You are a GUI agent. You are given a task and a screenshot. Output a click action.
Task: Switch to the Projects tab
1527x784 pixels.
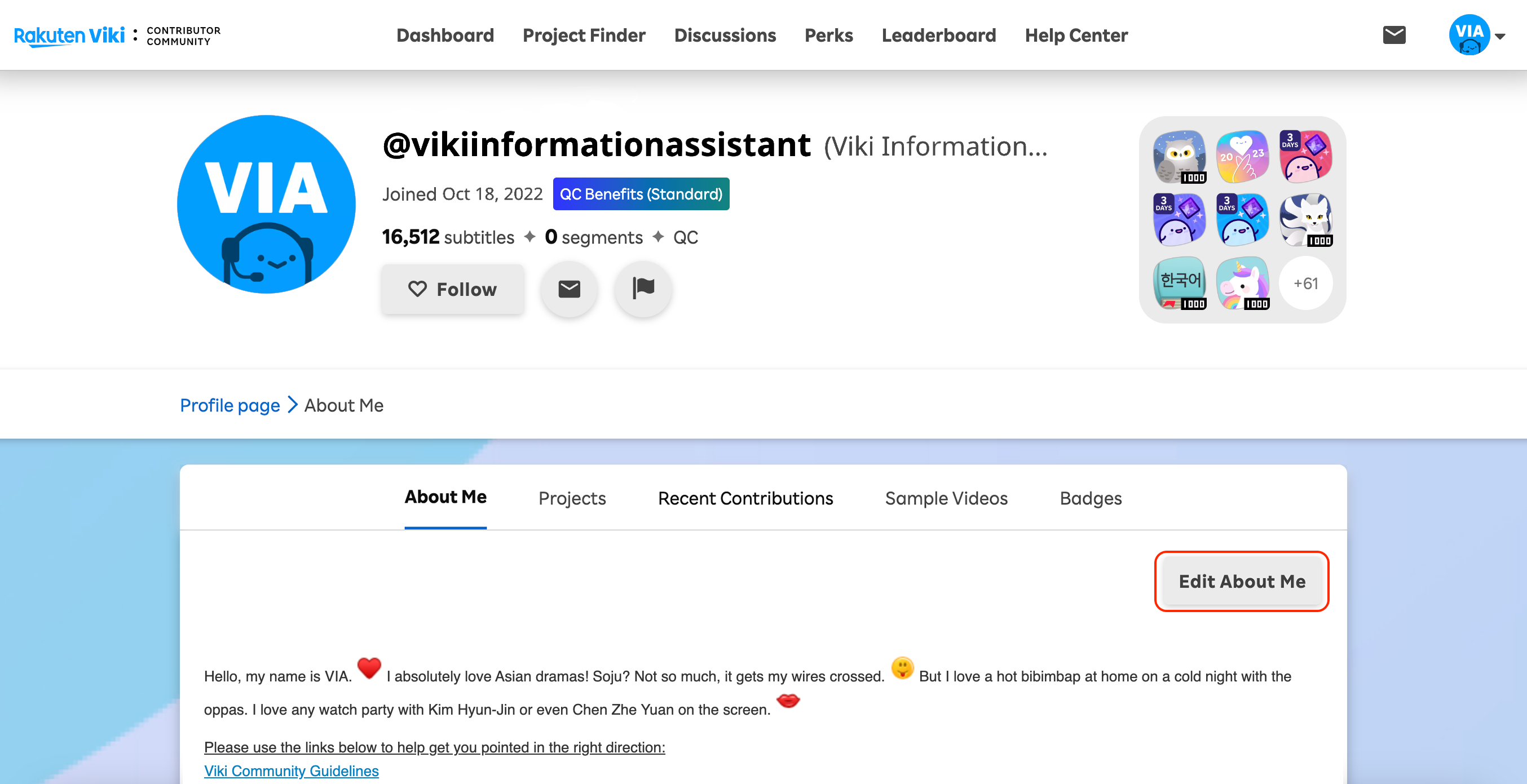click(572, 498)
